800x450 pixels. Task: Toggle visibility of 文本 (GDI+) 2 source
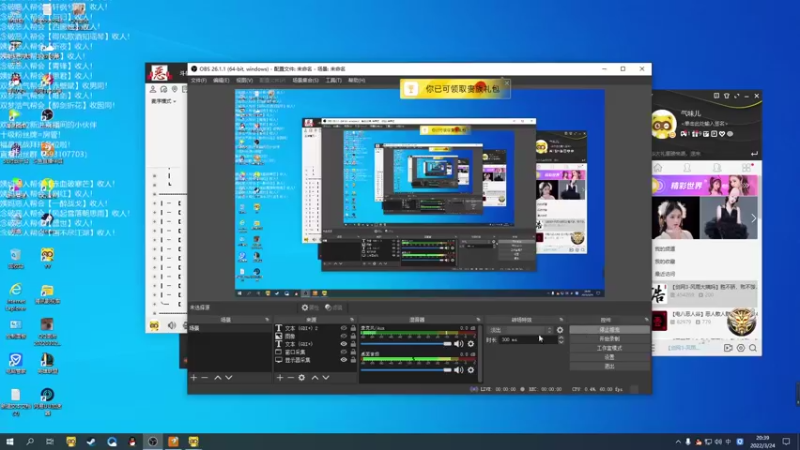(x=343, y=328)
